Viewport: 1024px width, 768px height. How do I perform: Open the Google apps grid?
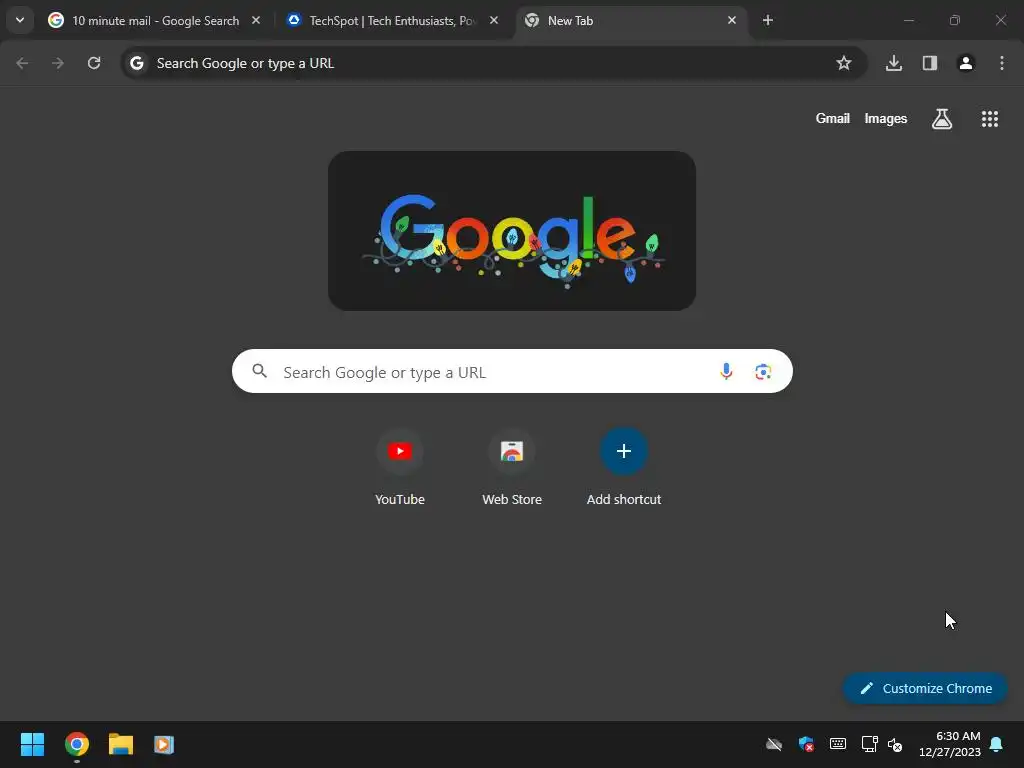point(990,119)
